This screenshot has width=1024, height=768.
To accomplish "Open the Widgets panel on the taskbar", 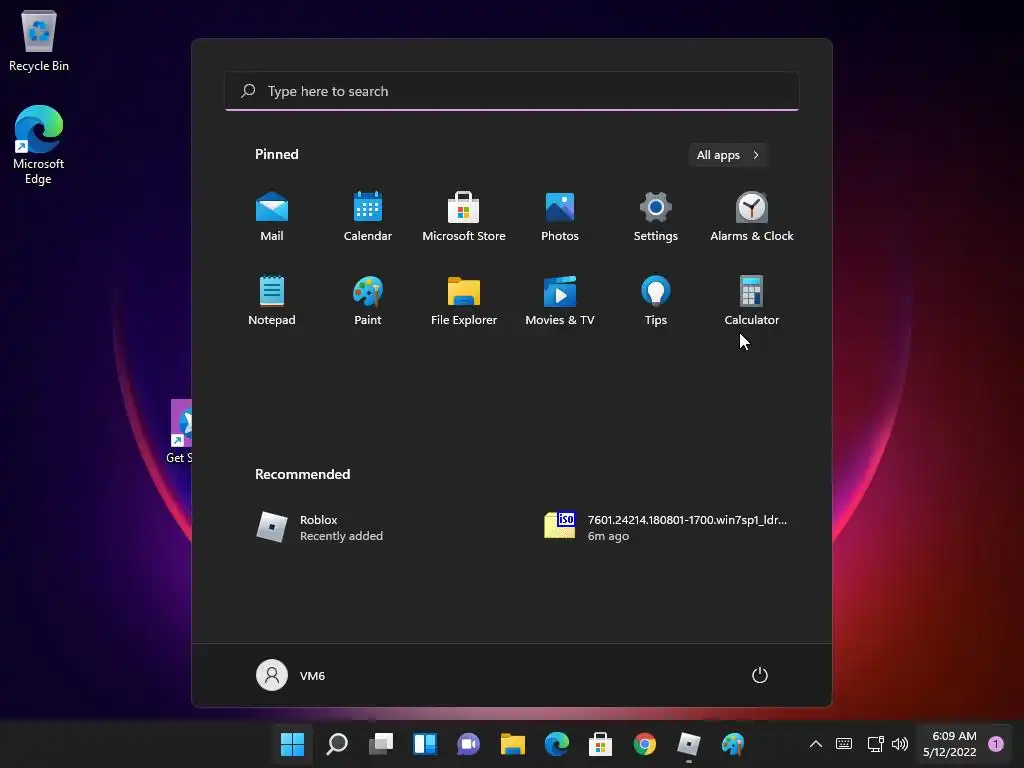I will 424,744.
